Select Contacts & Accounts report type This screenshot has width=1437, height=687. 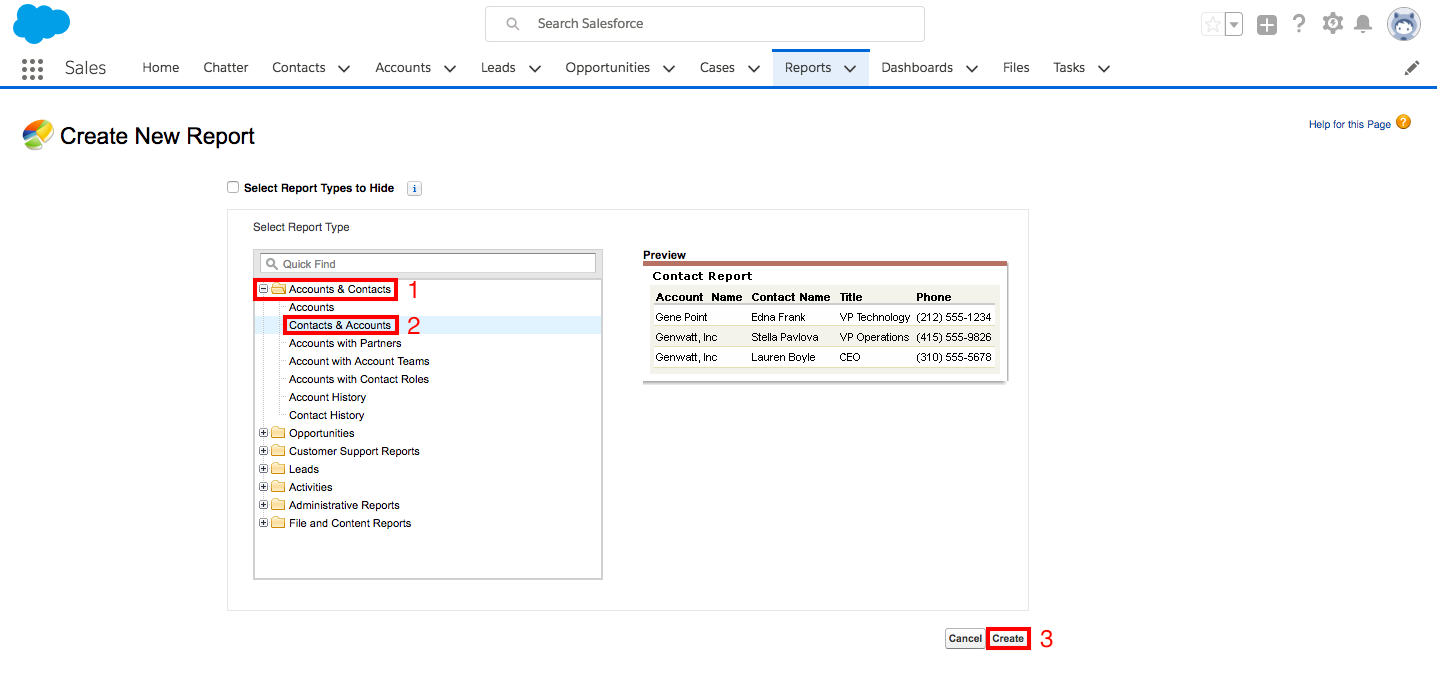(x=340, y=325)
